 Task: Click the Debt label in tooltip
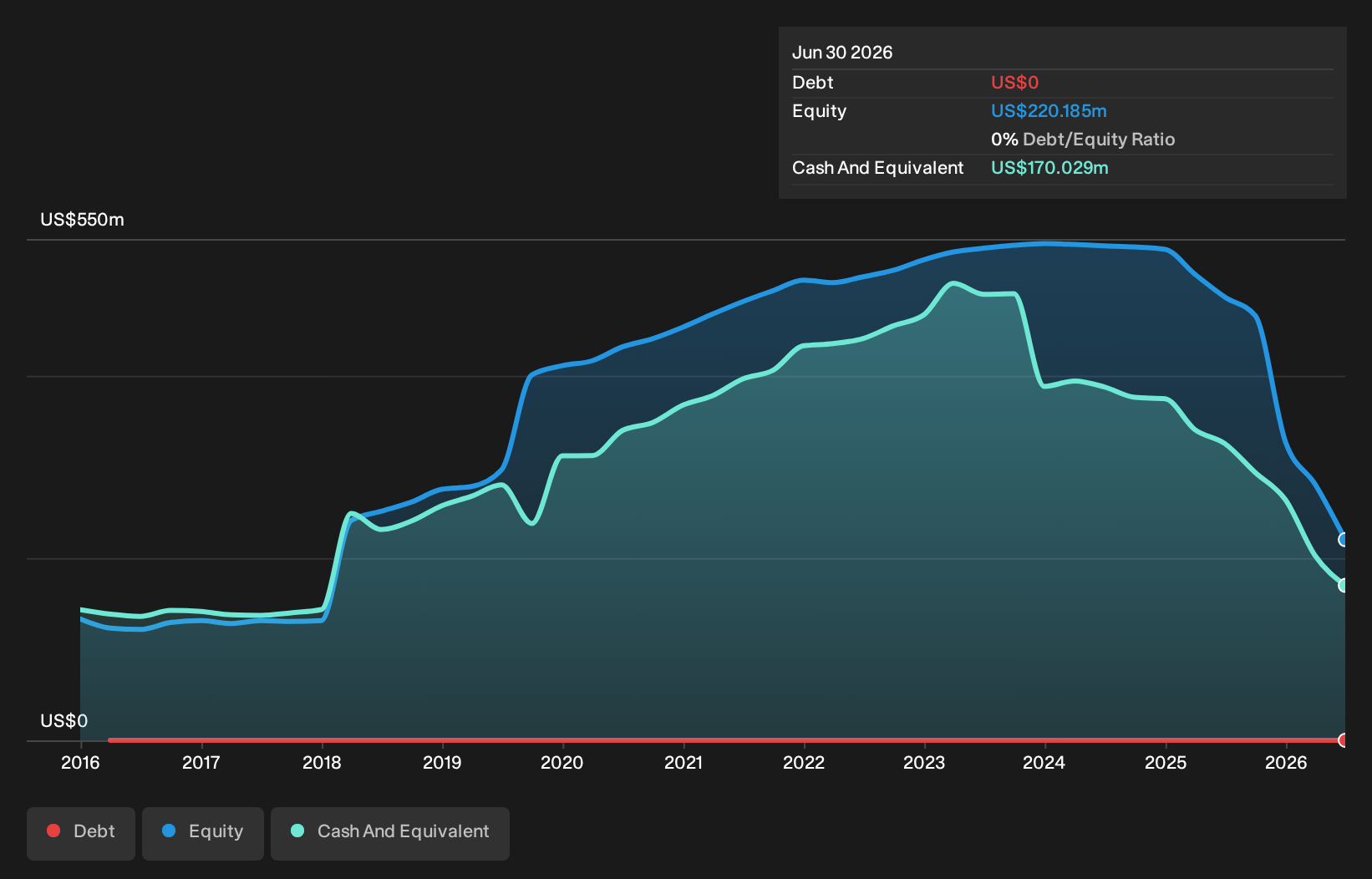[x=812, y=83]
